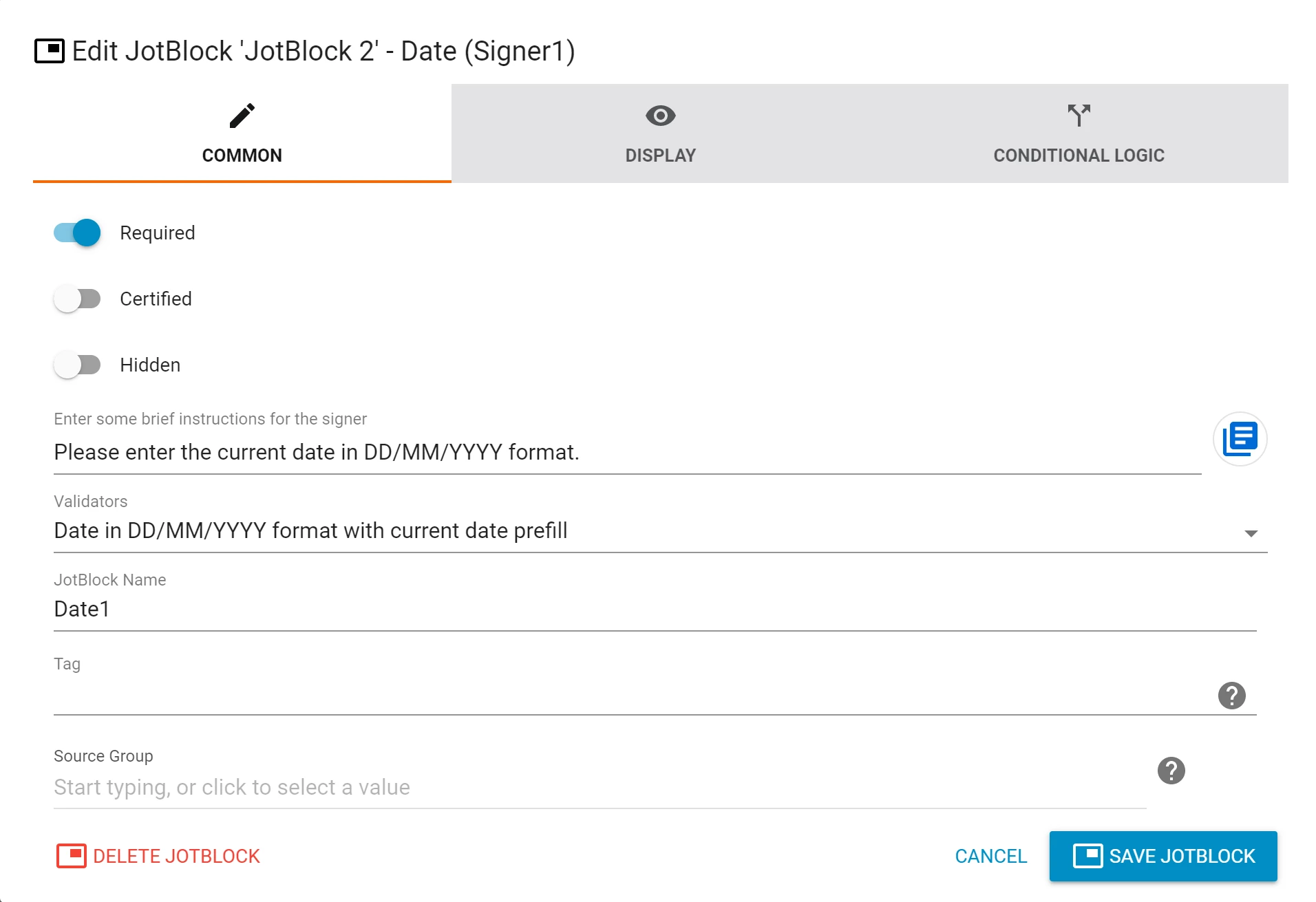Open the Validators date format selection
1316x902 pixels.
[x=660, y=530]
